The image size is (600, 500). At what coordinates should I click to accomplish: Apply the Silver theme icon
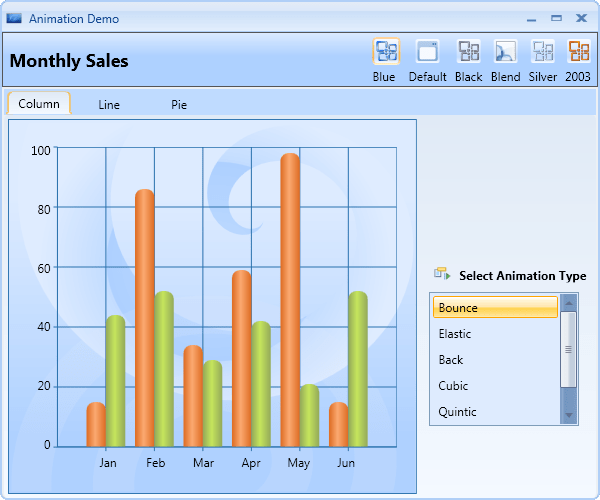point(543,51)
